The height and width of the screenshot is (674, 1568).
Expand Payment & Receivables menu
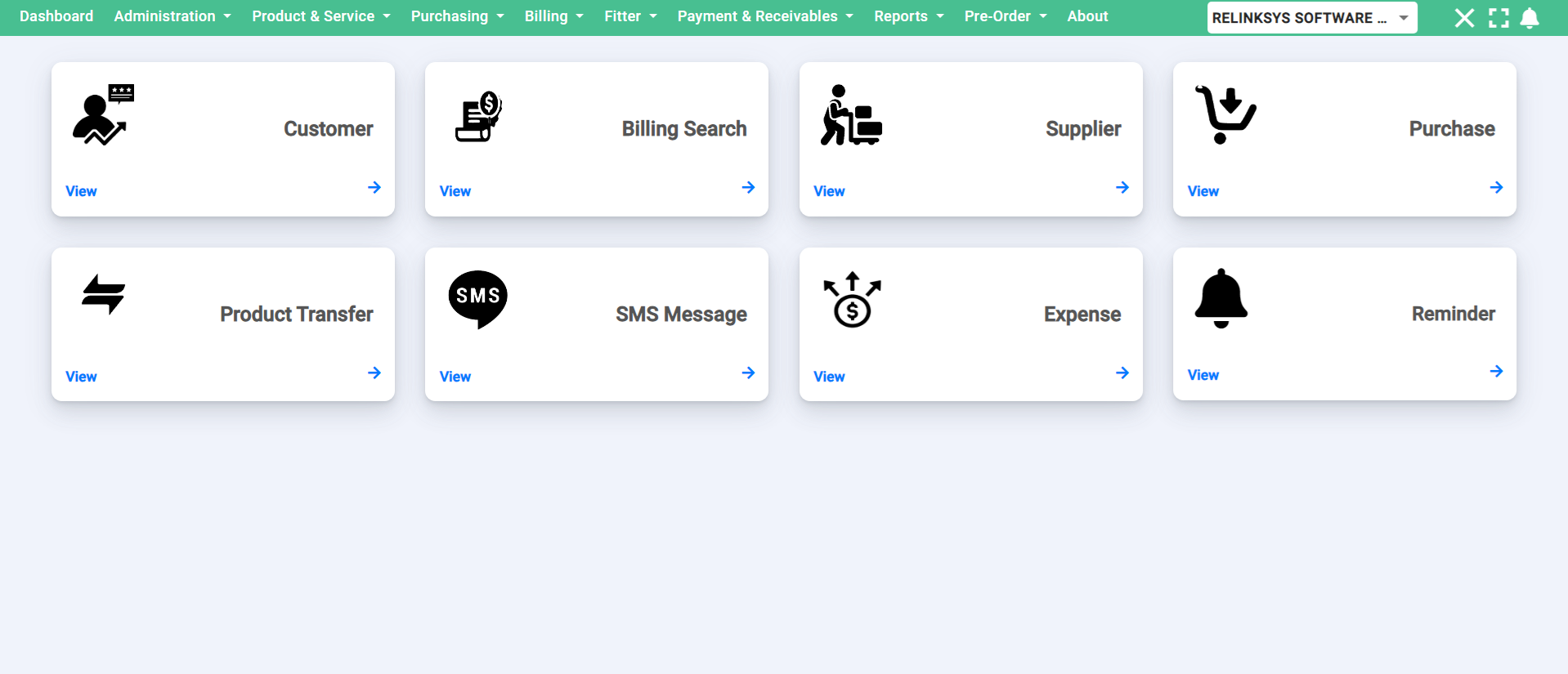765,16
